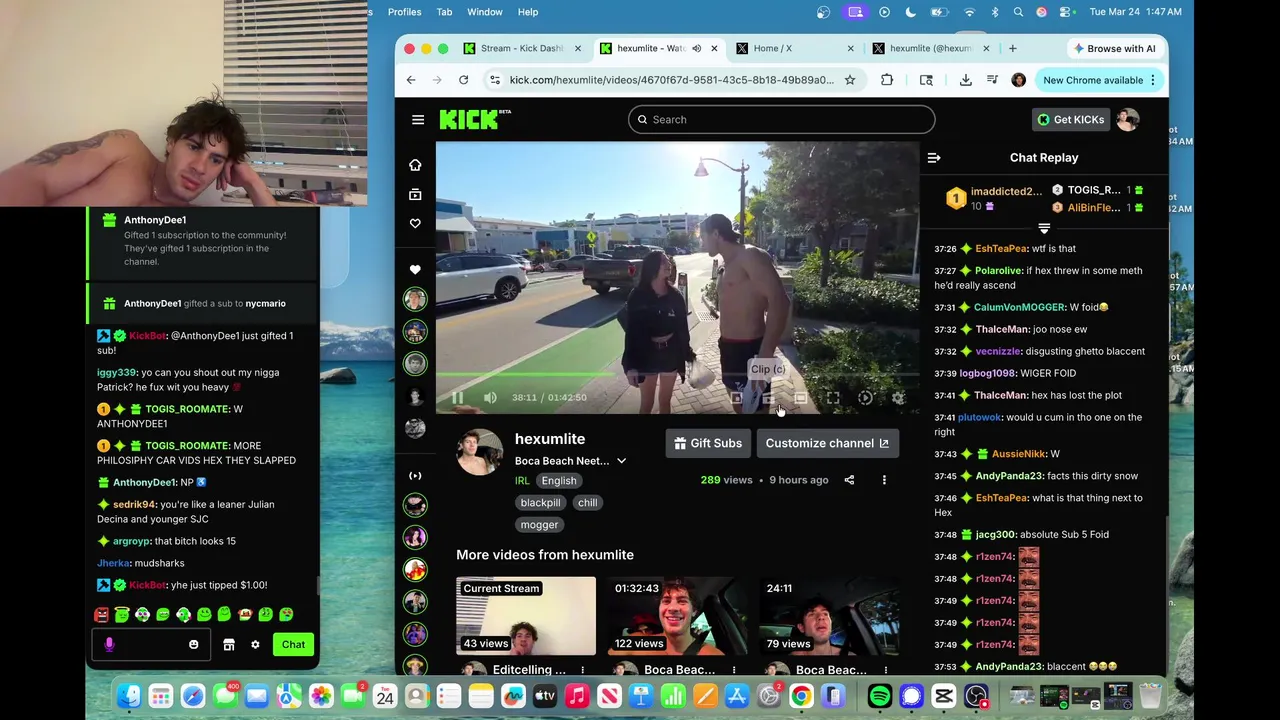Bookmark this page with star icon

[850, 80]
